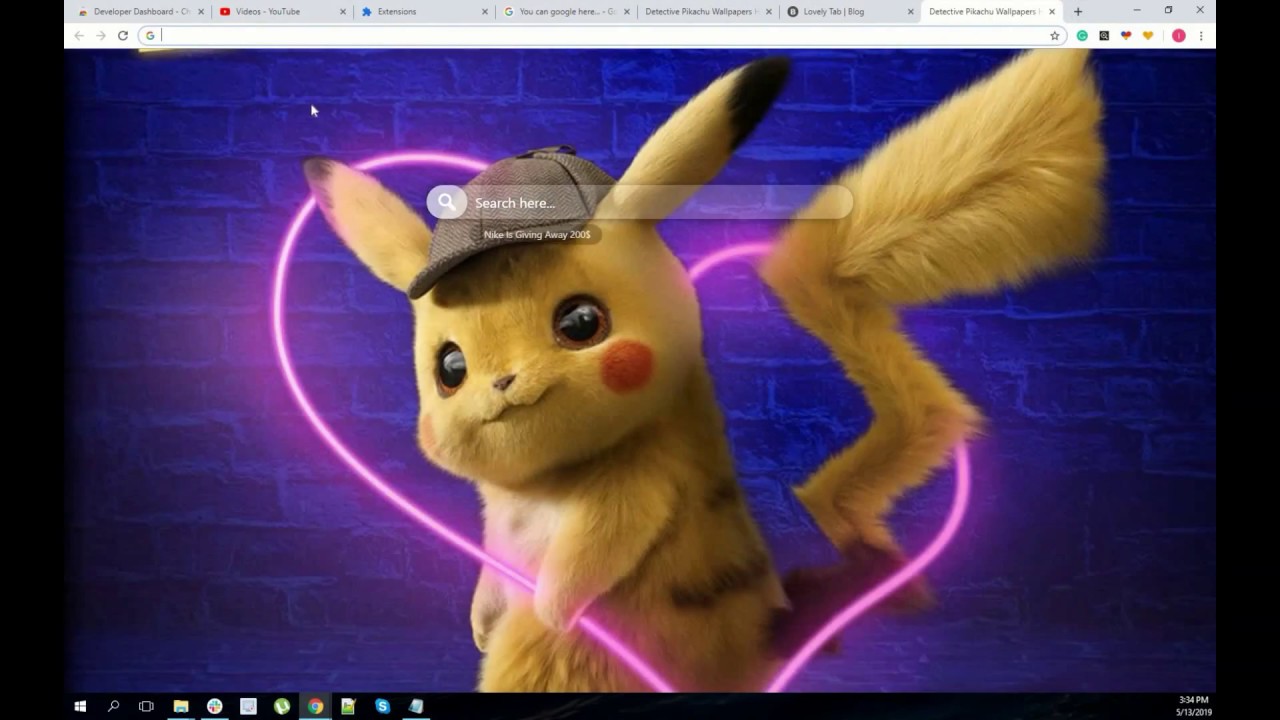
Task: Click the Nike Is Giving Away 200$ link
Action: click(537, 235)
